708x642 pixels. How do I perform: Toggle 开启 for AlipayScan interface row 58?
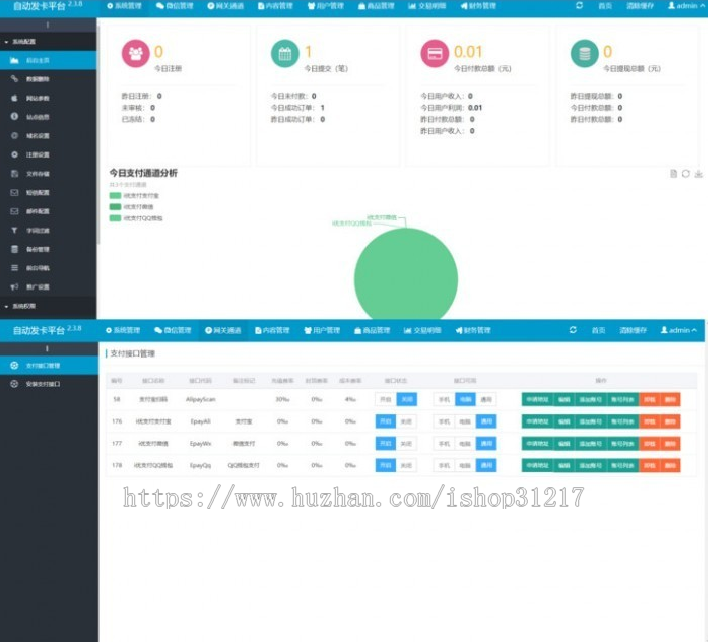tap(386, 399)
